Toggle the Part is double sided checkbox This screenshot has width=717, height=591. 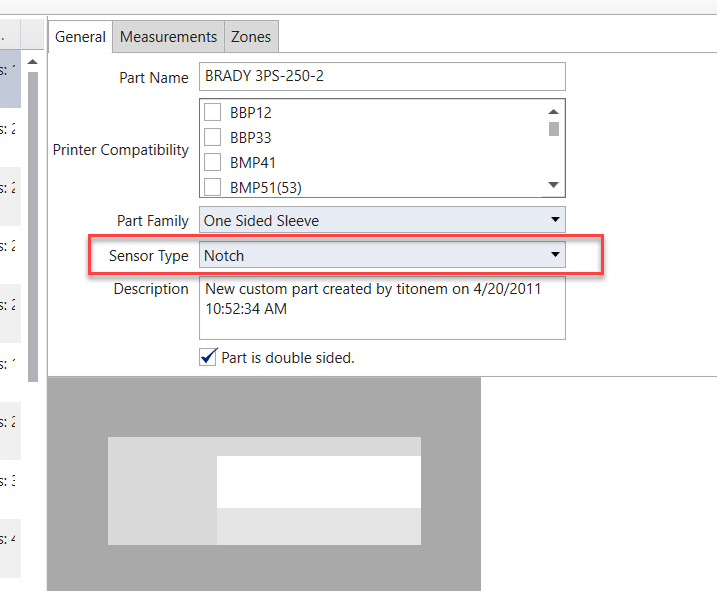click(208, 357)
